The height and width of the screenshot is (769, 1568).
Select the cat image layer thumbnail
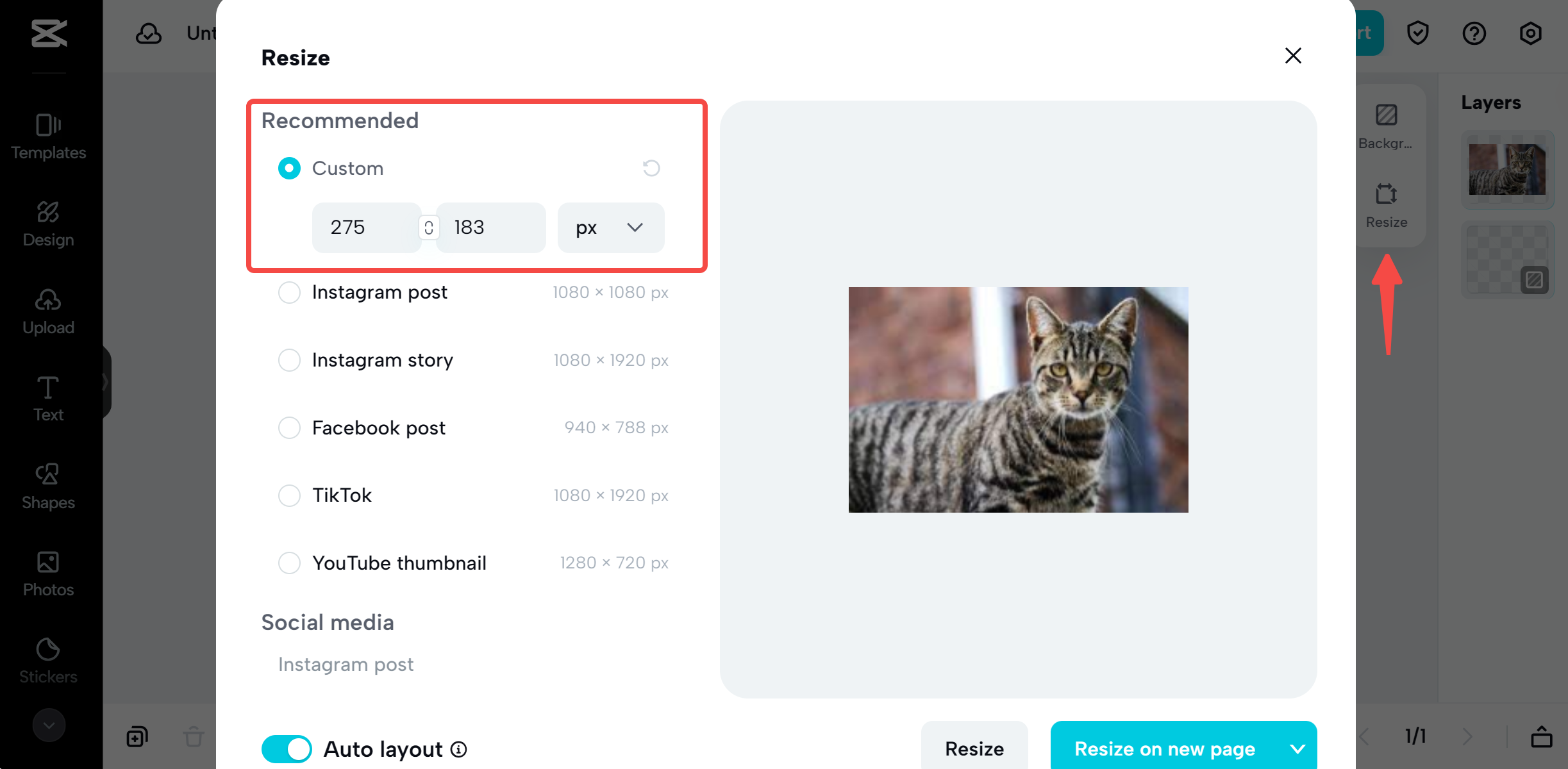click(1507, 170)
